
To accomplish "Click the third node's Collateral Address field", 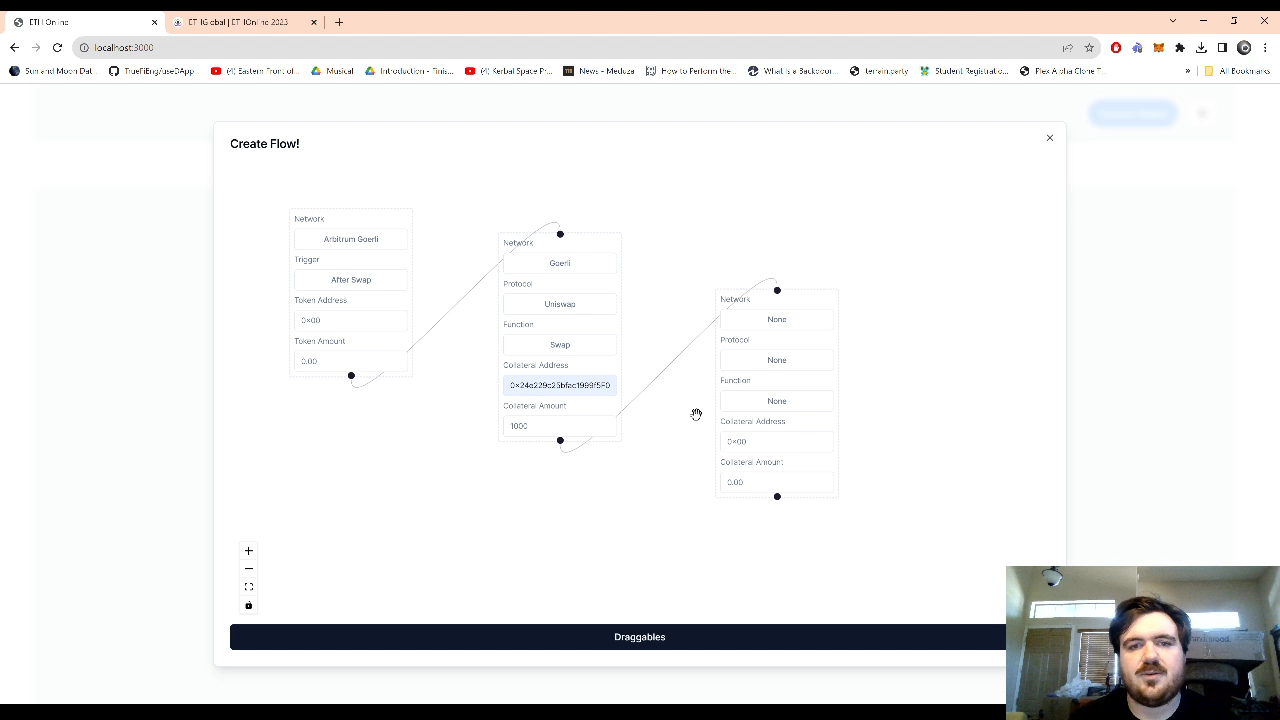I will [x=777, y=441].
